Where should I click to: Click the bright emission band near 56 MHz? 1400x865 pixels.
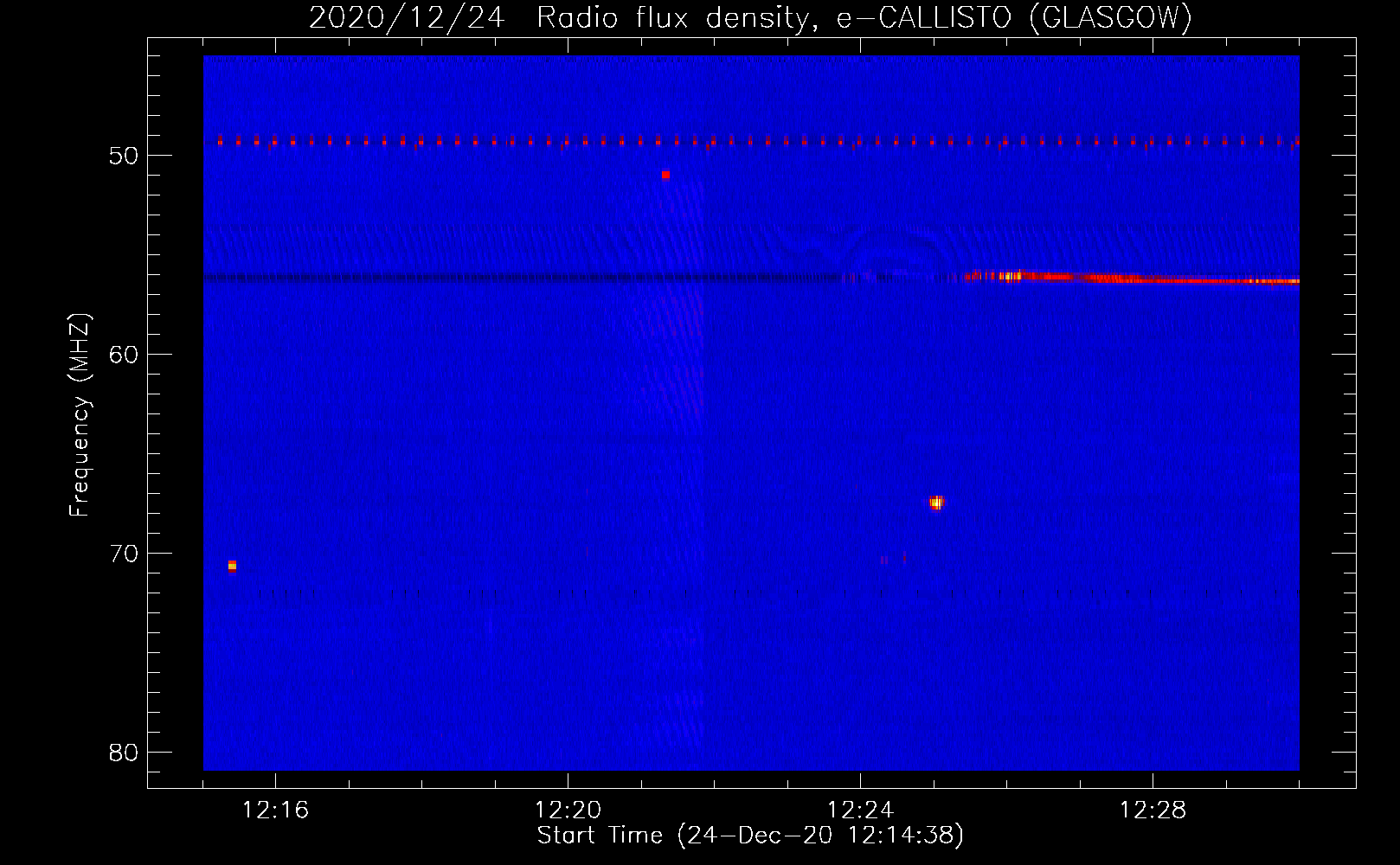pyautogui.click(x=1132, y=278)
